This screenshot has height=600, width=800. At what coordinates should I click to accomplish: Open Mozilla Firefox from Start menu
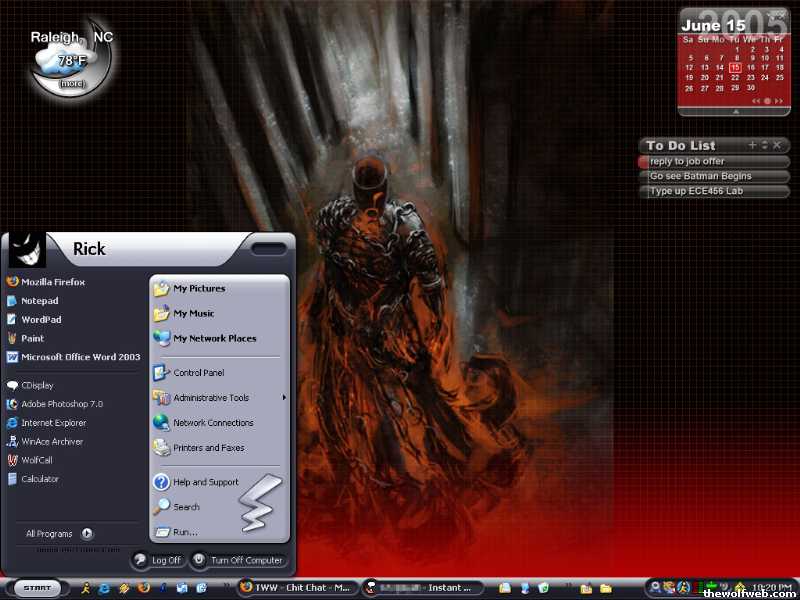(x=52, y=282)
